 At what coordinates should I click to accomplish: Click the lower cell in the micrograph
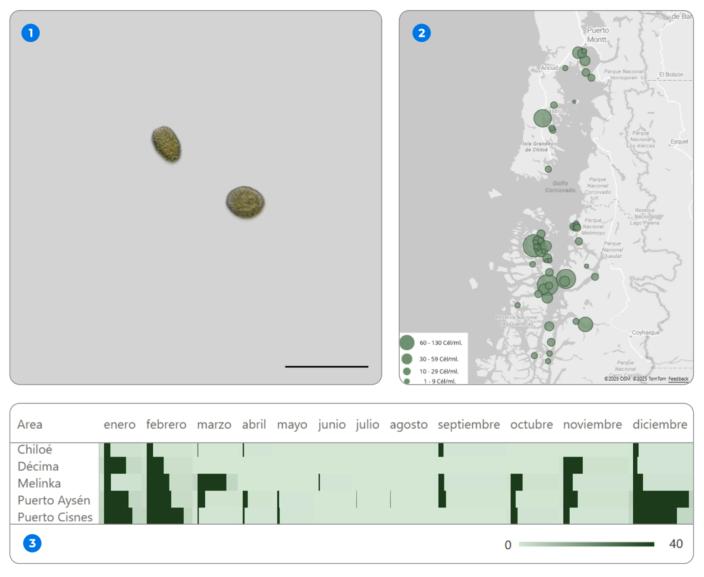click(244, 202)
